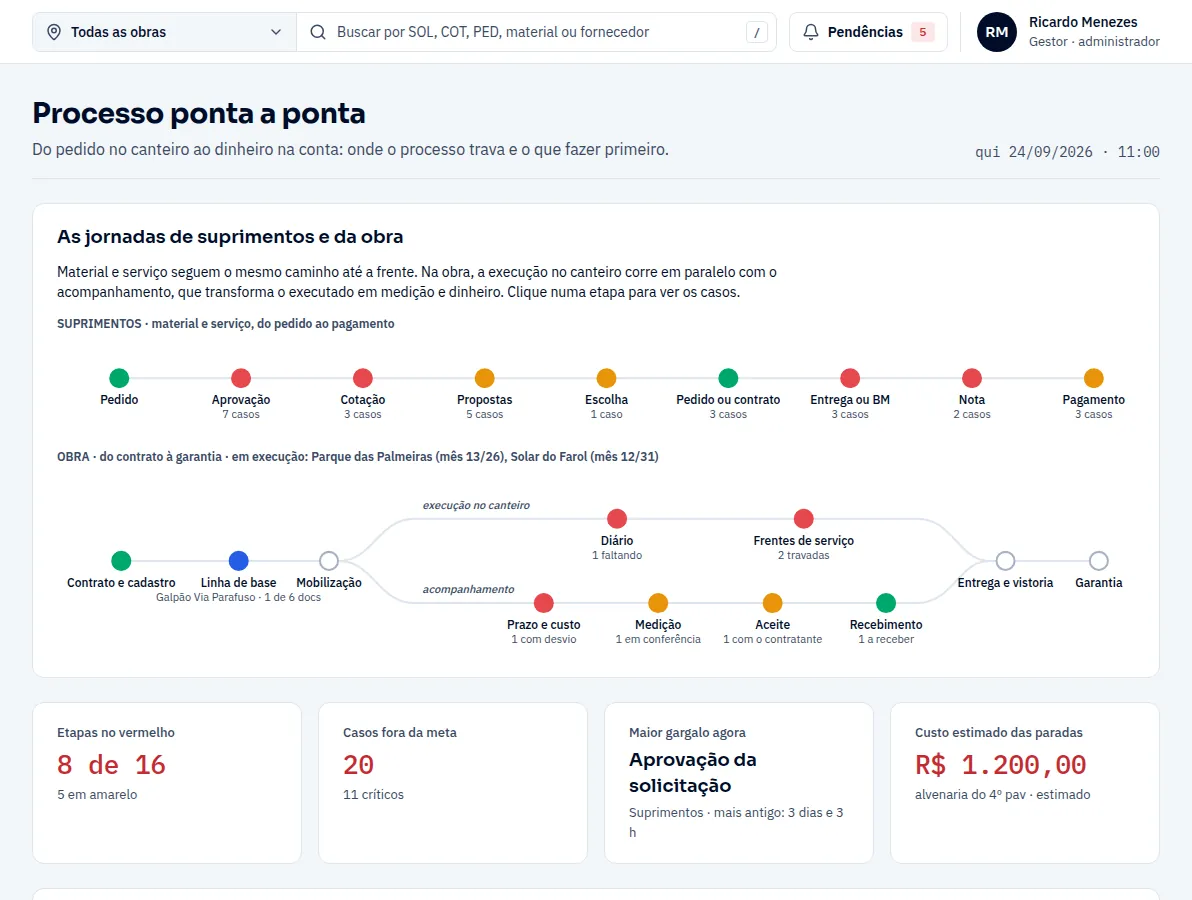
Task: Select the red Frentes de serviço node
Action: tap(804, 519)
